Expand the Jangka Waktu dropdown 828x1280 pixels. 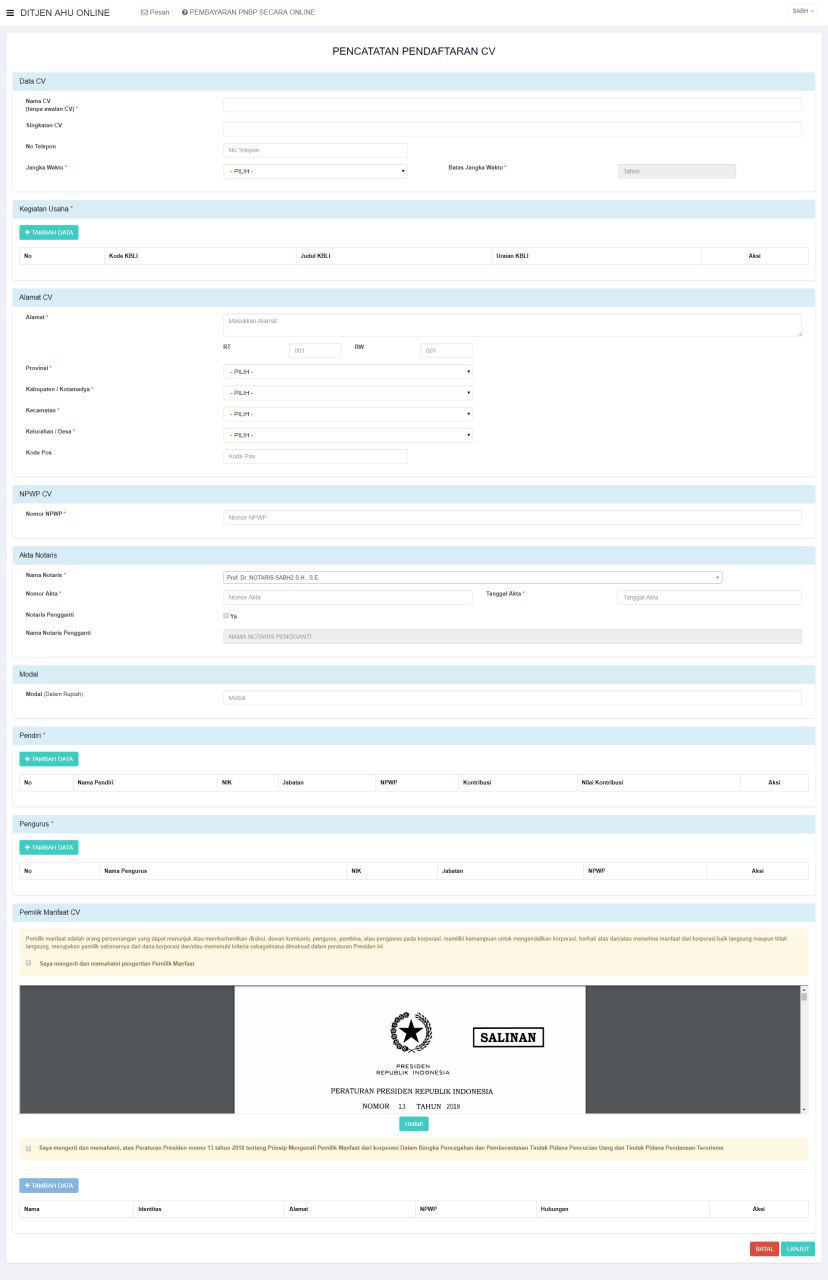315,171
